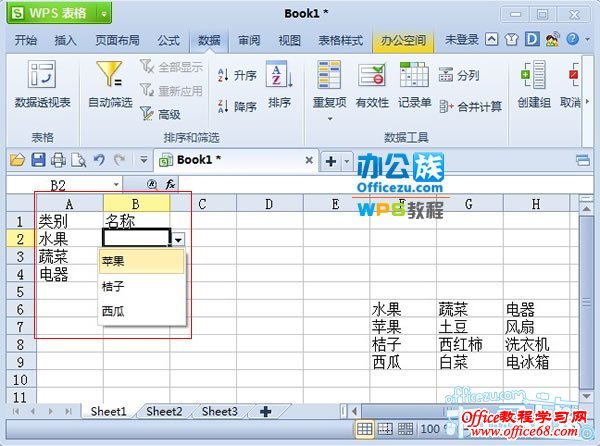Image resolution: width=600 pixels, height=446 pixels.
Task: Open the 办公空间 tab
Action: 403,41
